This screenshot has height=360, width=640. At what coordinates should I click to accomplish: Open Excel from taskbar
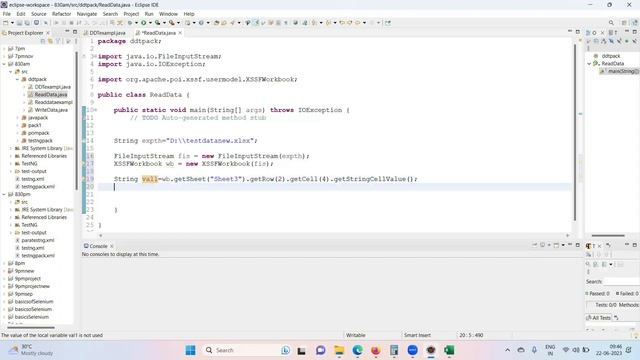click(449, 350)
